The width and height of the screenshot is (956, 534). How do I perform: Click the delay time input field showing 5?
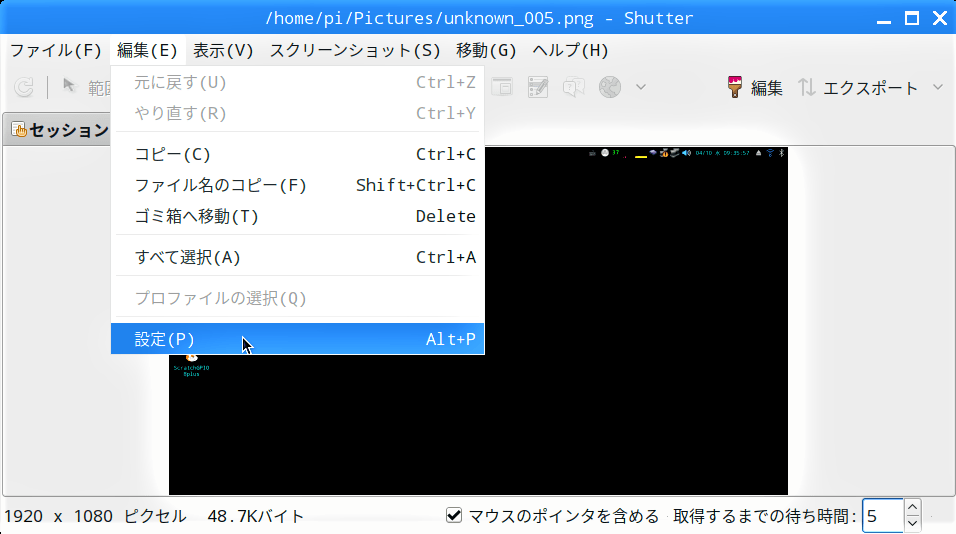pos(883,516)
